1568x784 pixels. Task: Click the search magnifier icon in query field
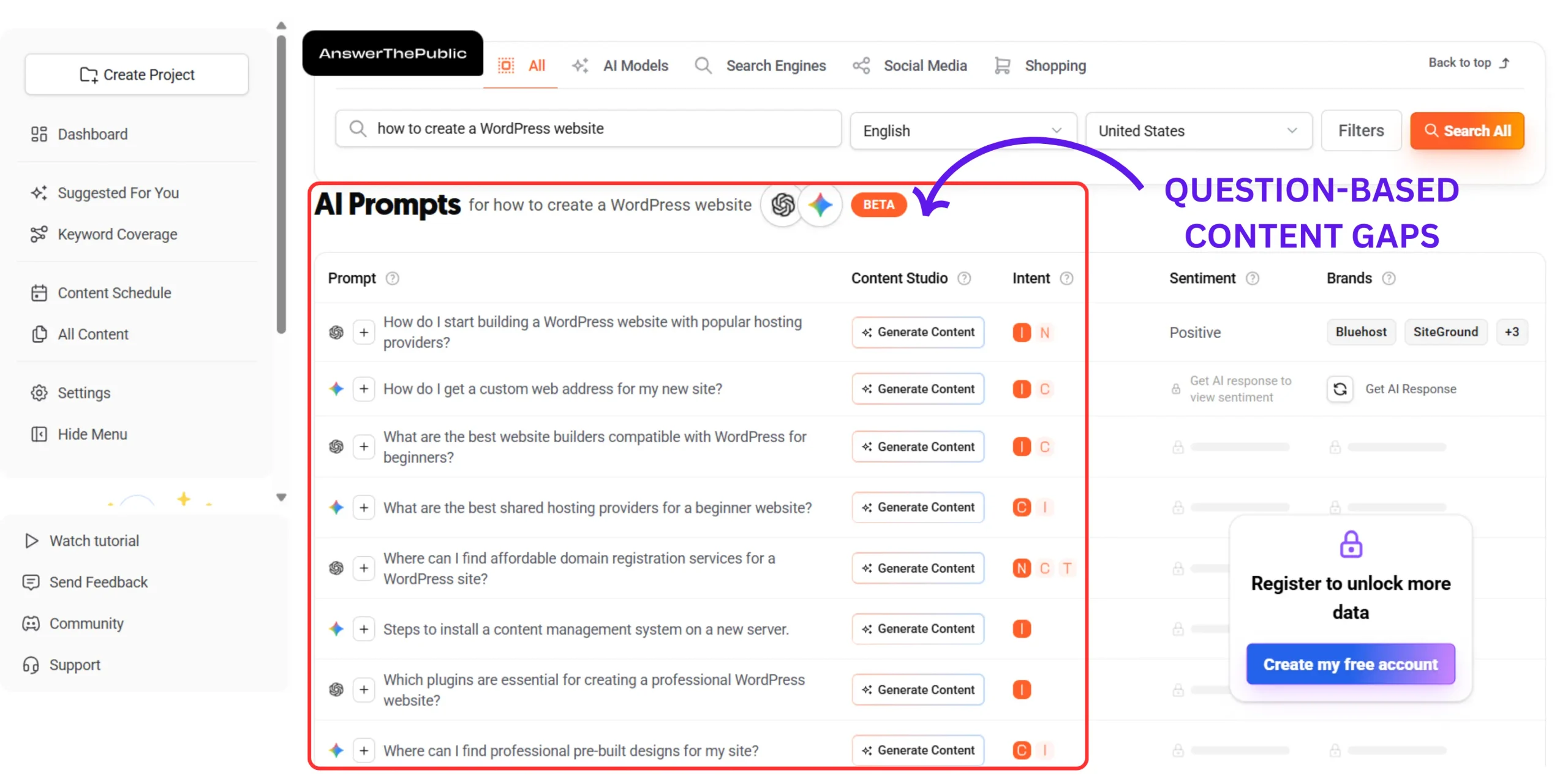358,129
